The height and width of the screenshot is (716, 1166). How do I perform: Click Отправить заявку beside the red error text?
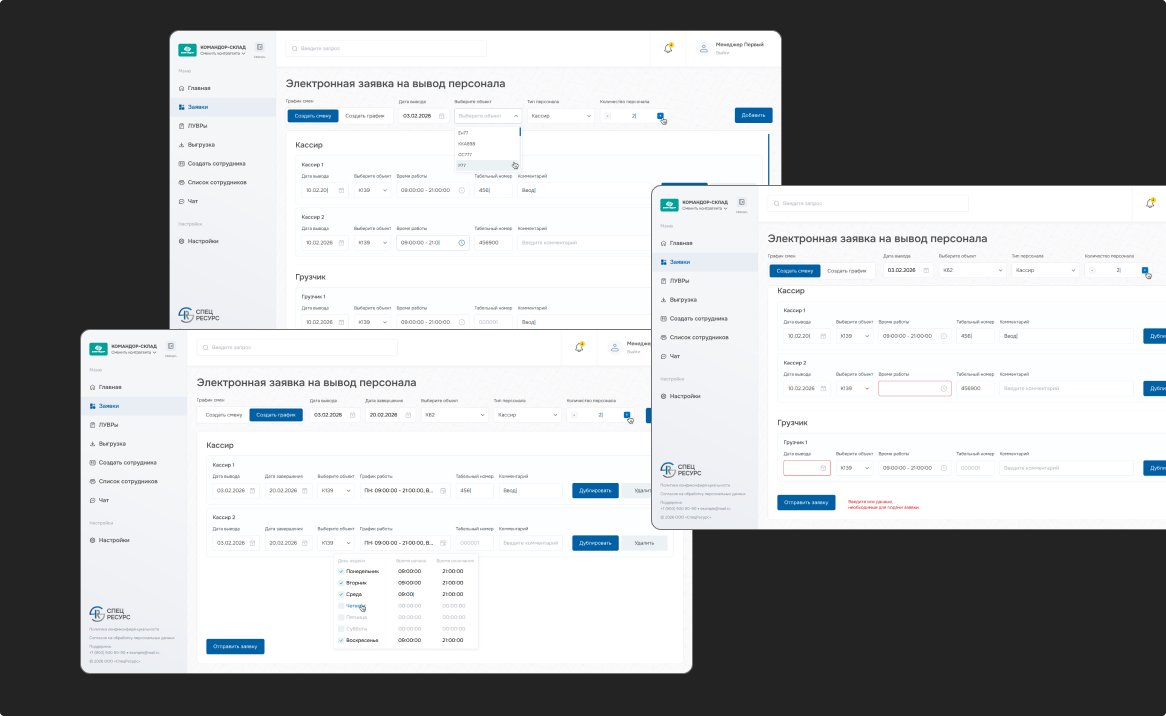tap(806, 503)
